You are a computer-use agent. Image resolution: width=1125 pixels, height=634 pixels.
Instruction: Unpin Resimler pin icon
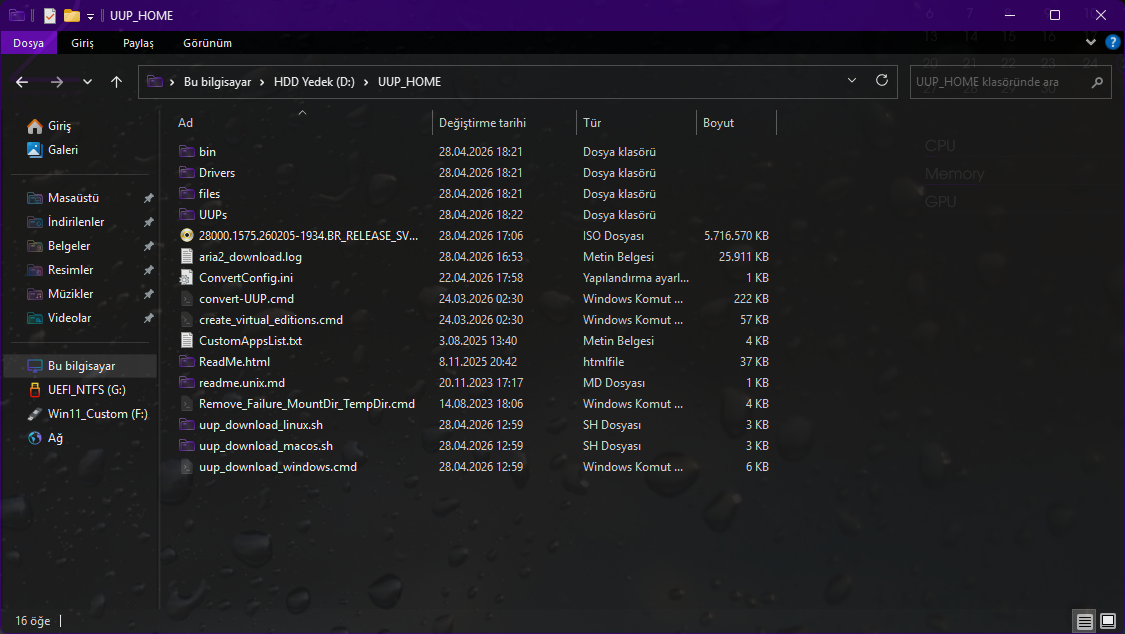tap(148, 270)
